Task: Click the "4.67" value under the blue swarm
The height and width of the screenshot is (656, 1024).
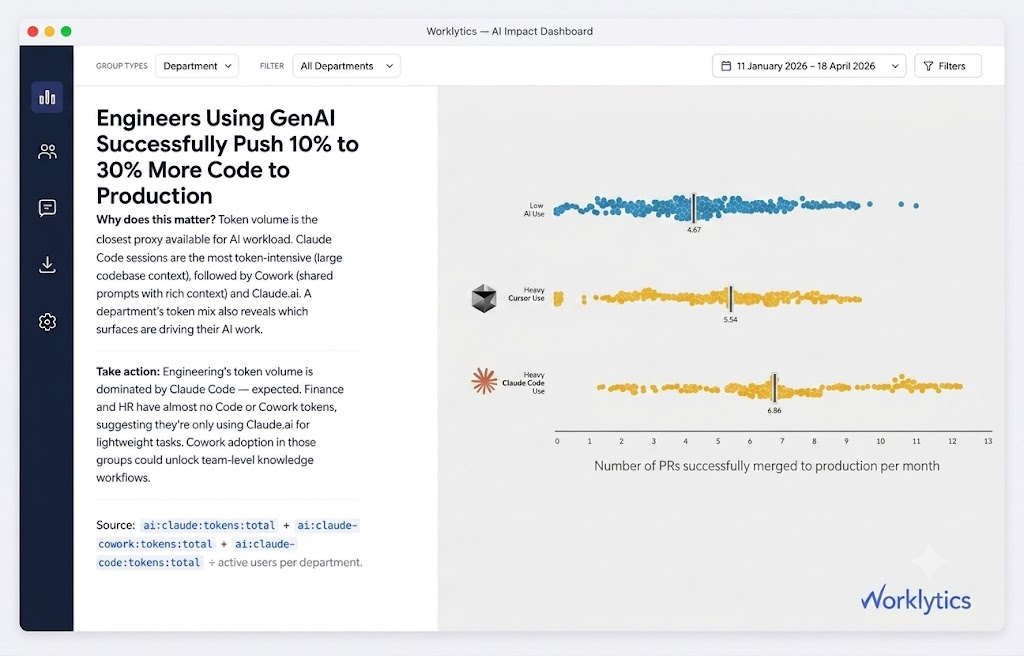Action: click(694, 230)
